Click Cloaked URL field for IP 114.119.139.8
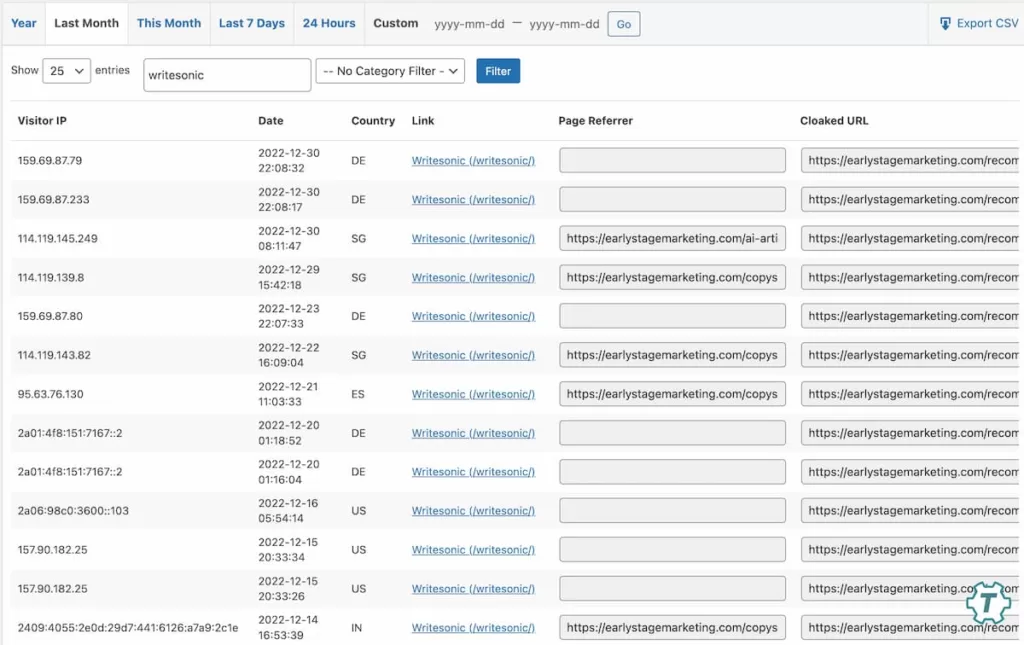1024x645 pixels. click(912, 277)
